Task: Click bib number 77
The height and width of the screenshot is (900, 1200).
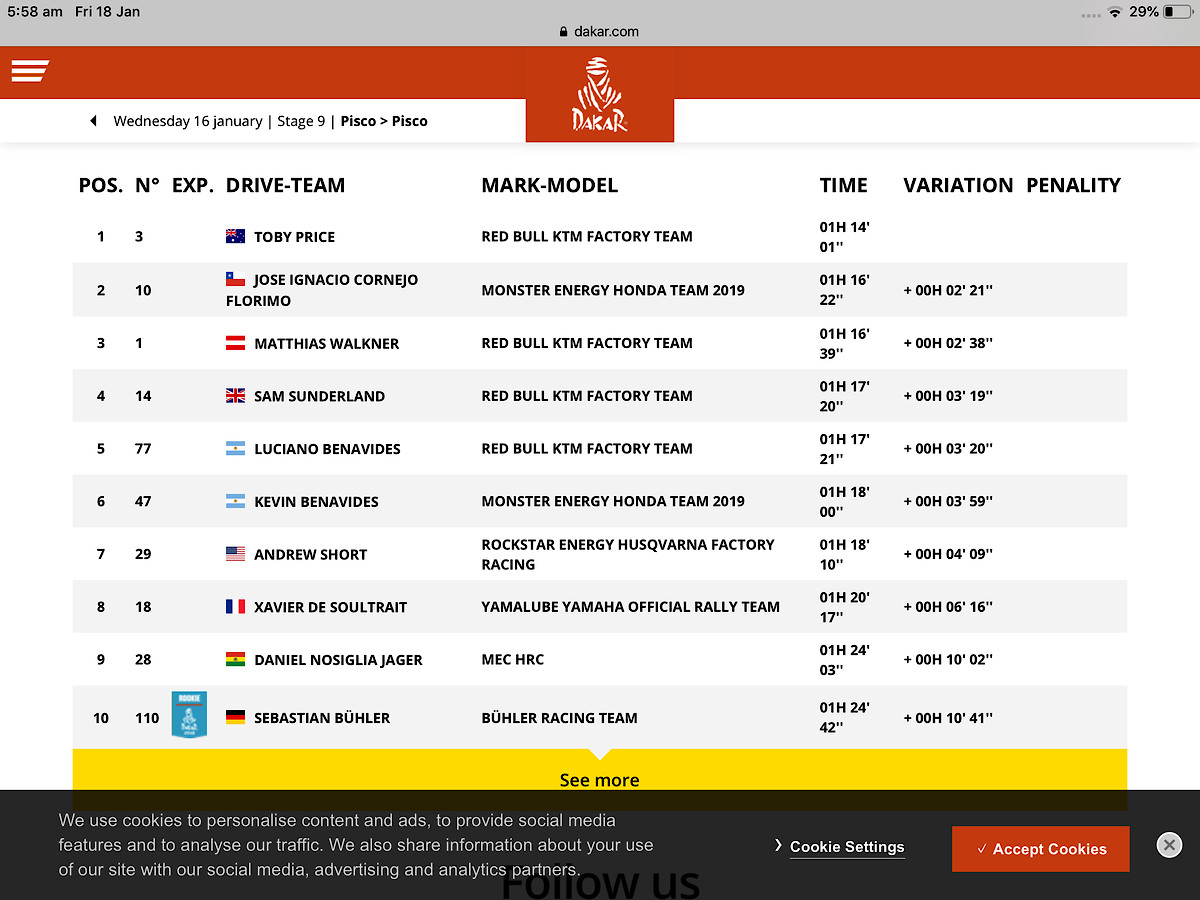Action: point(143,449)
